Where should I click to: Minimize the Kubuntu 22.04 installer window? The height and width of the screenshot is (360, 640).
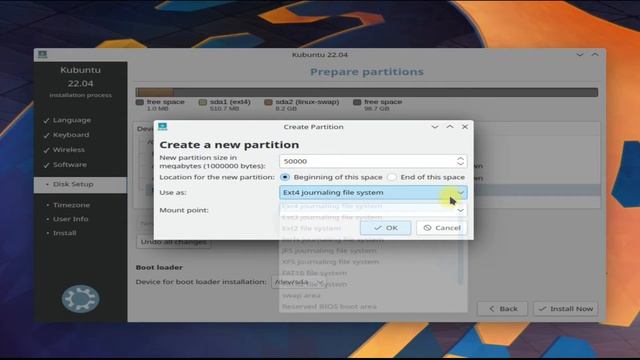point(580,54)
